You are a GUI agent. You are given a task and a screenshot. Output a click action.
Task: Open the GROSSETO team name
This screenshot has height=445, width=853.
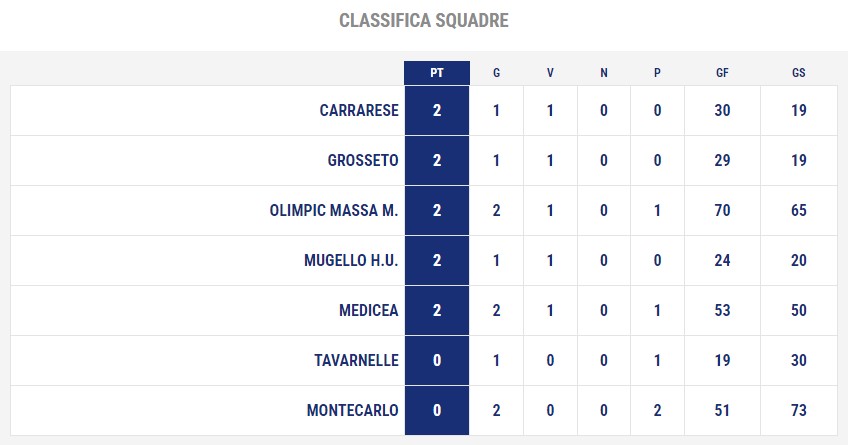click(x=363, y=160)
